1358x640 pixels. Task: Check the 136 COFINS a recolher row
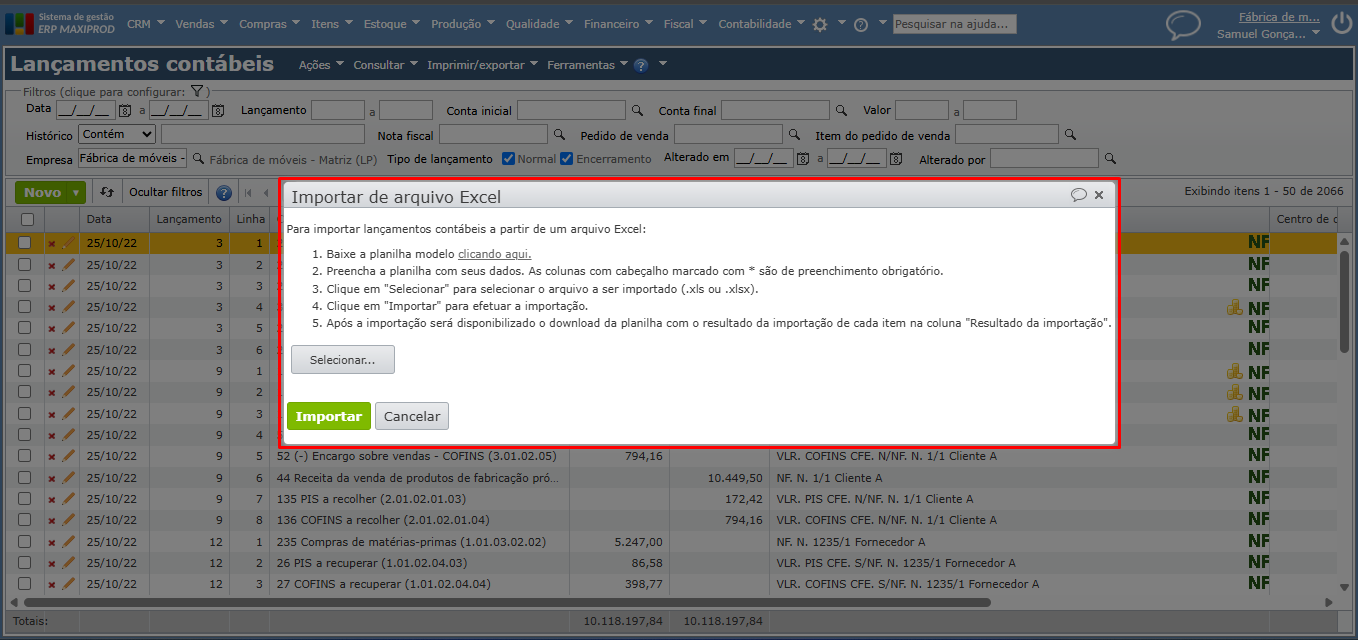point(24,519)
